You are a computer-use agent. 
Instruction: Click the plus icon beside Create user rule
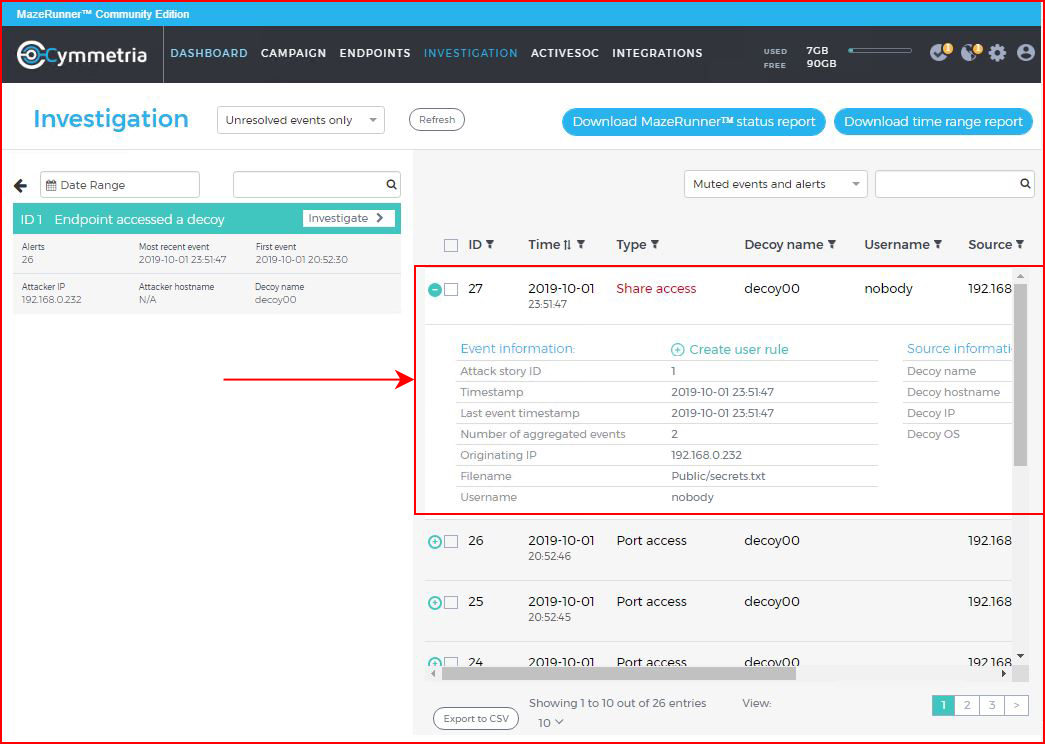(x=677, y=349)
